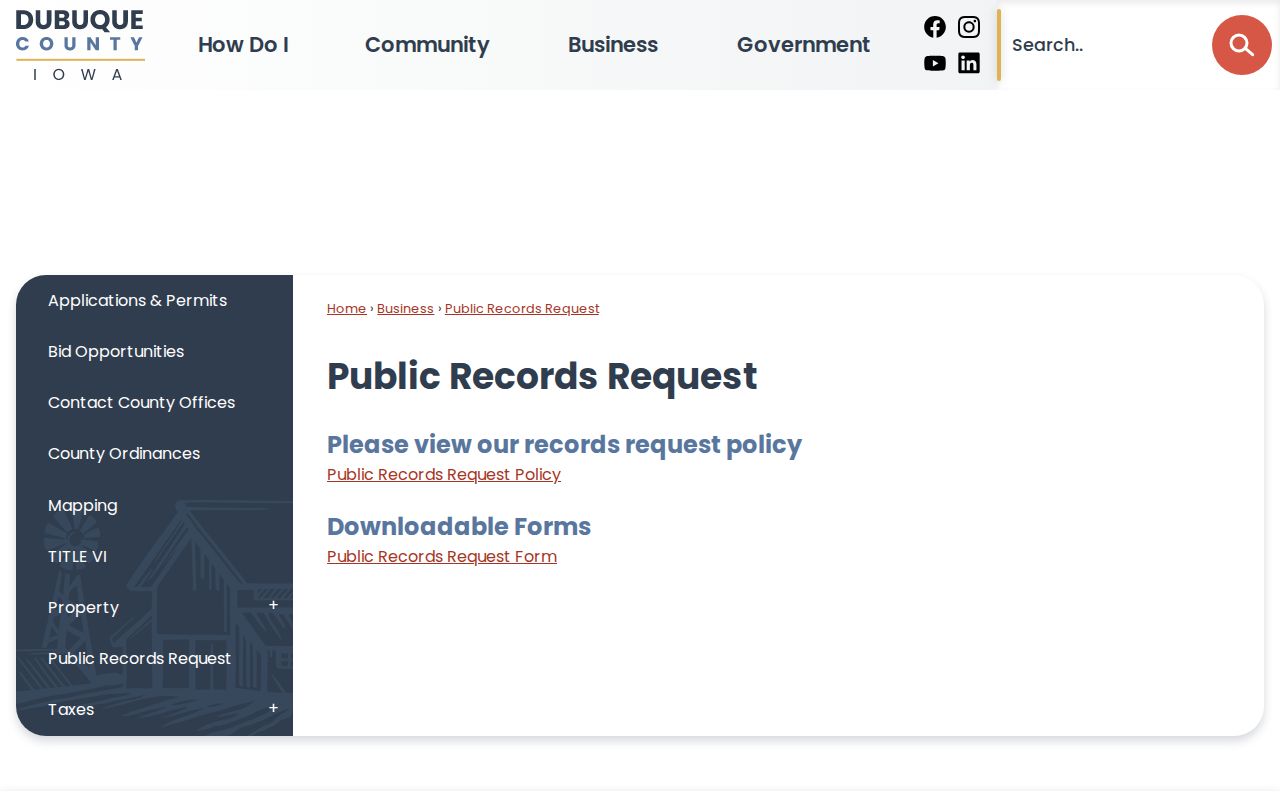This screenshot has height=800, width=1280.
Task: Click the red search magnifier button
Action: click(1242, 45)
